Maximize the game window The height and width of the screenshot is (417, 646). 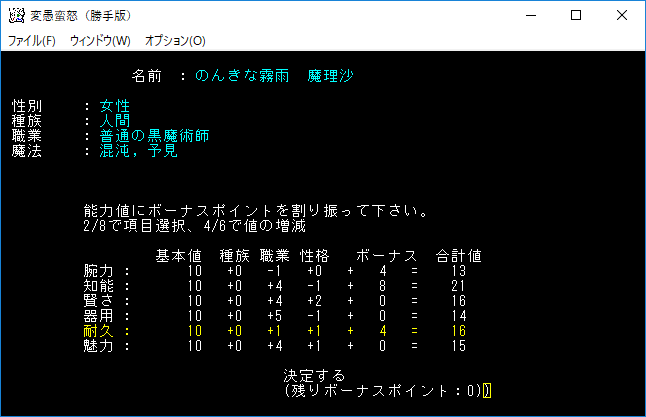[x=576, y=16]
